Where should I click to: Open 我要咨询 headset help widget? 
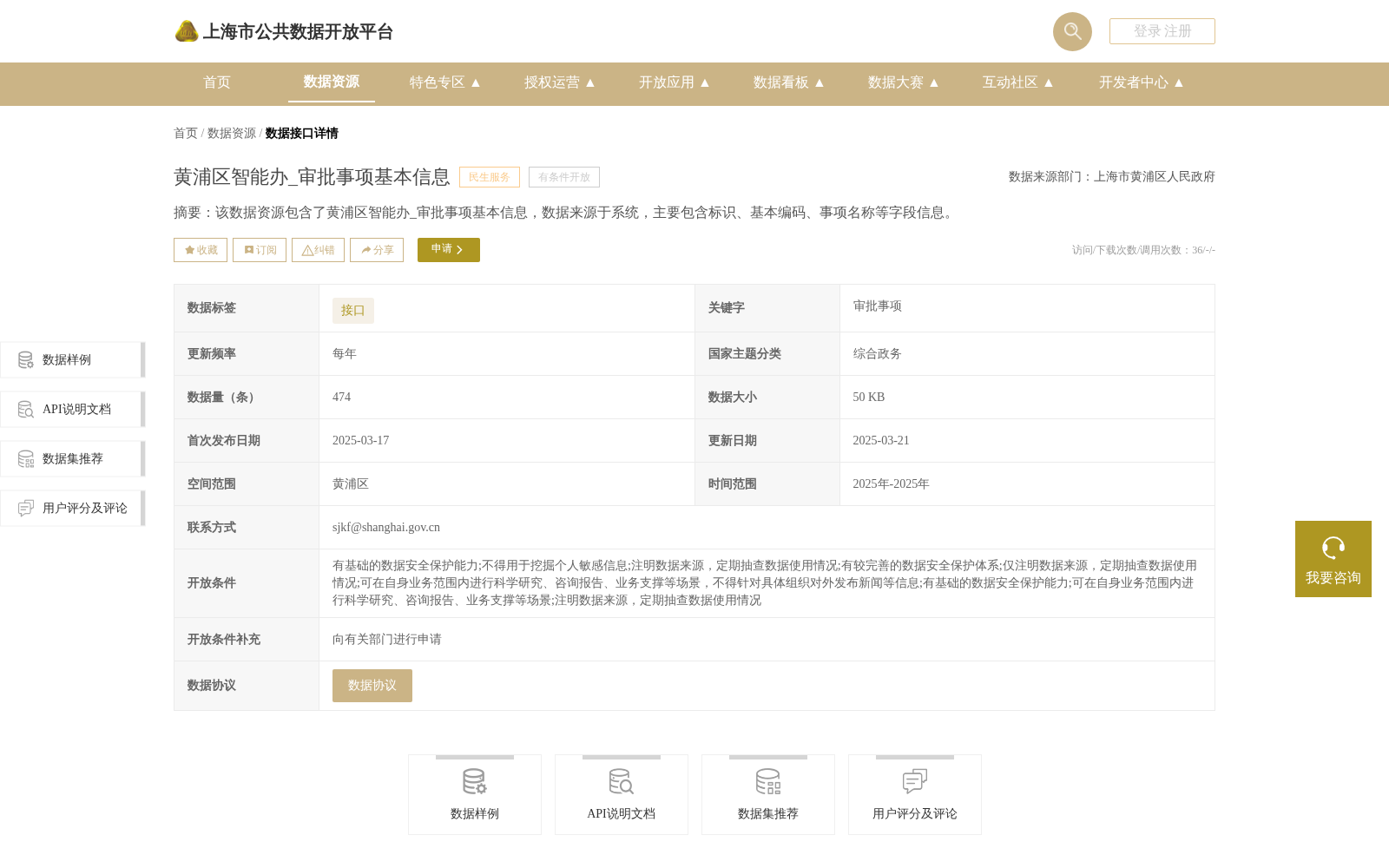click(x=1333, y=559)
